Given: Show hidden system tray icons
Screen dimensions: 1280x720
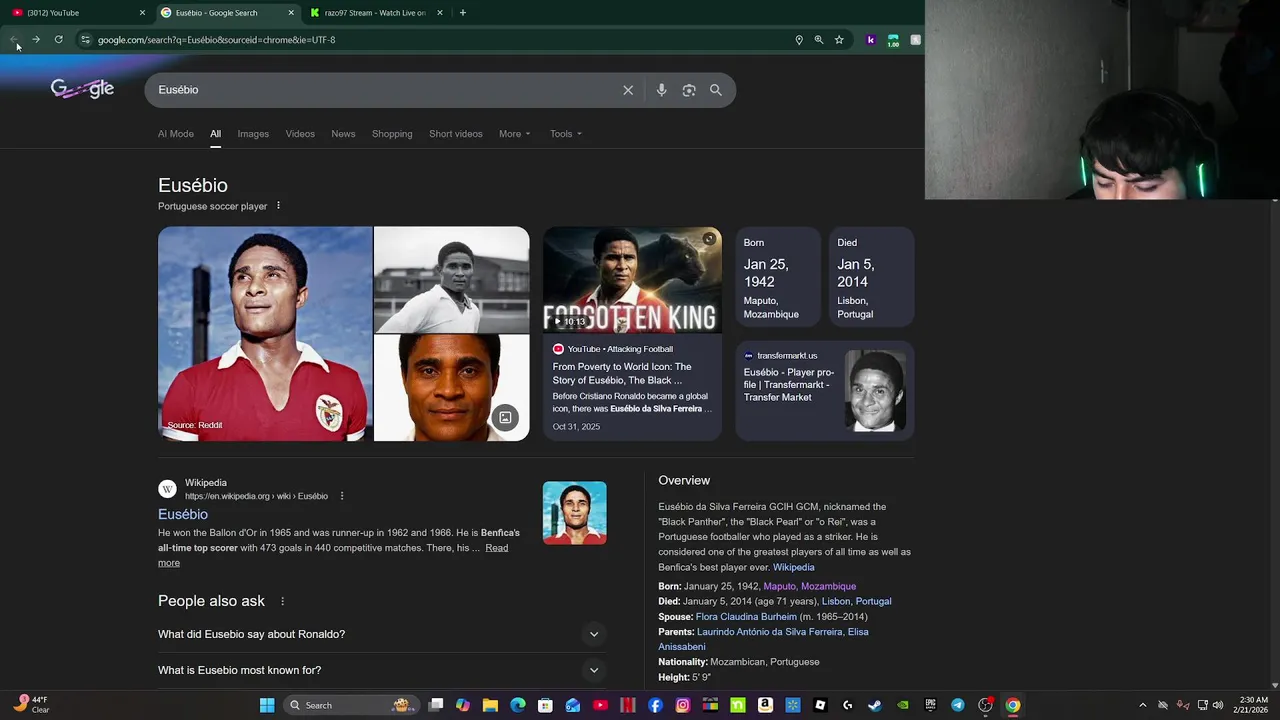Looking at the screenshot, I should [x=1142, y=705].
